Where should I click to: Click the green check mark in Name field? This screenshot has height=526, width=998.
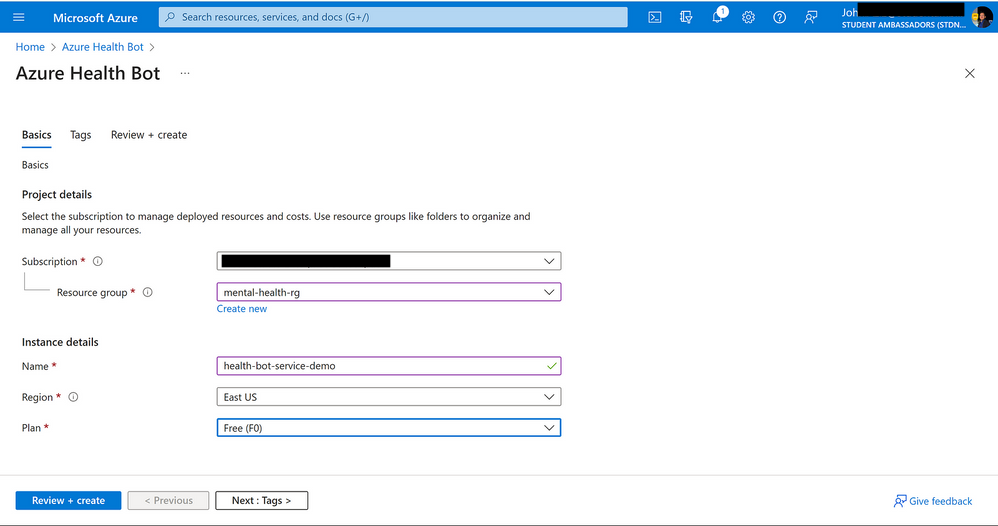[551, 366]
